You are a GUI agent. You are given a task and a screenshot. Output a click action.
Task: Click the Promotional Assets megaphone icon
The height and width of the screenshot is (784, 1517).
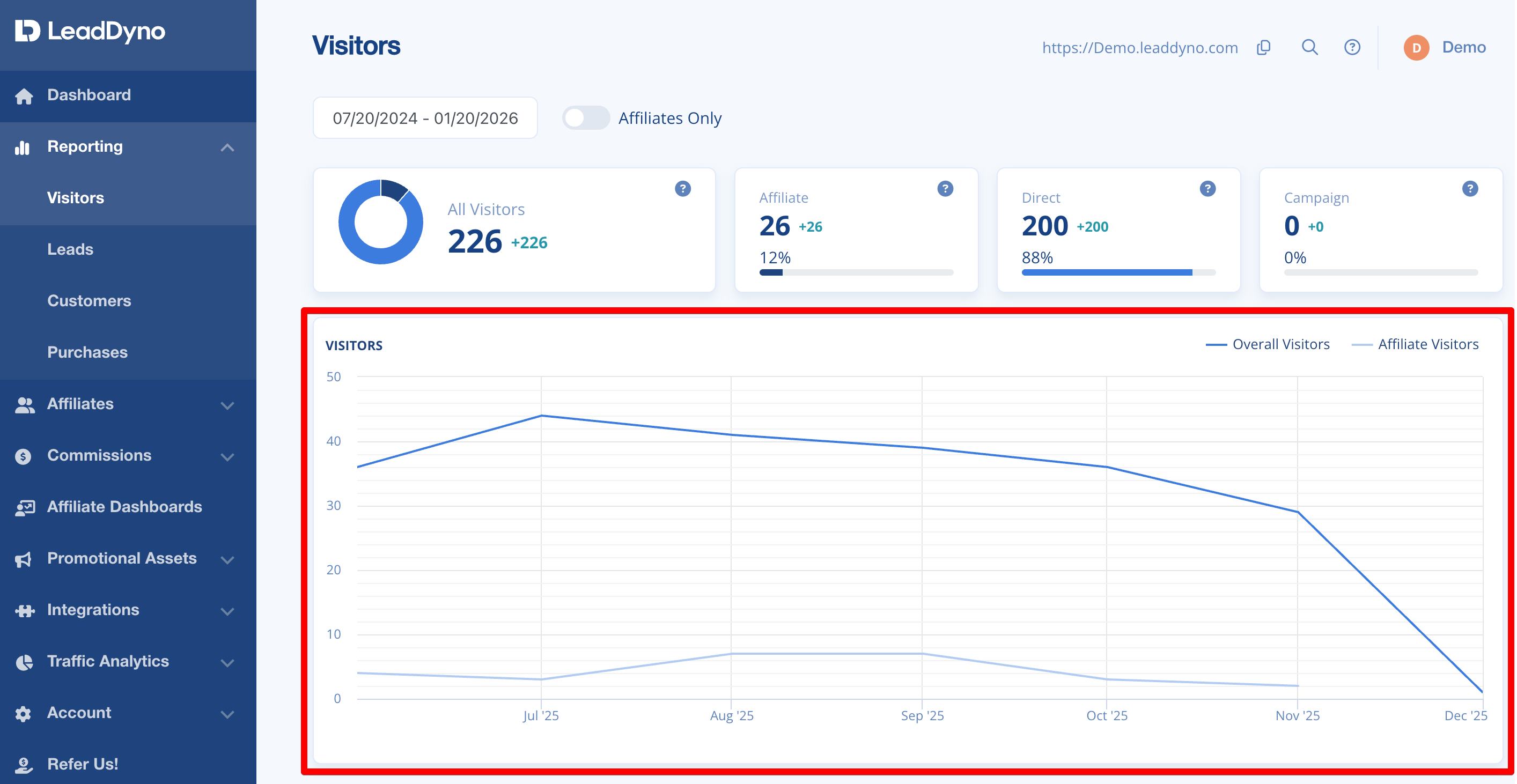click(24, 559)
